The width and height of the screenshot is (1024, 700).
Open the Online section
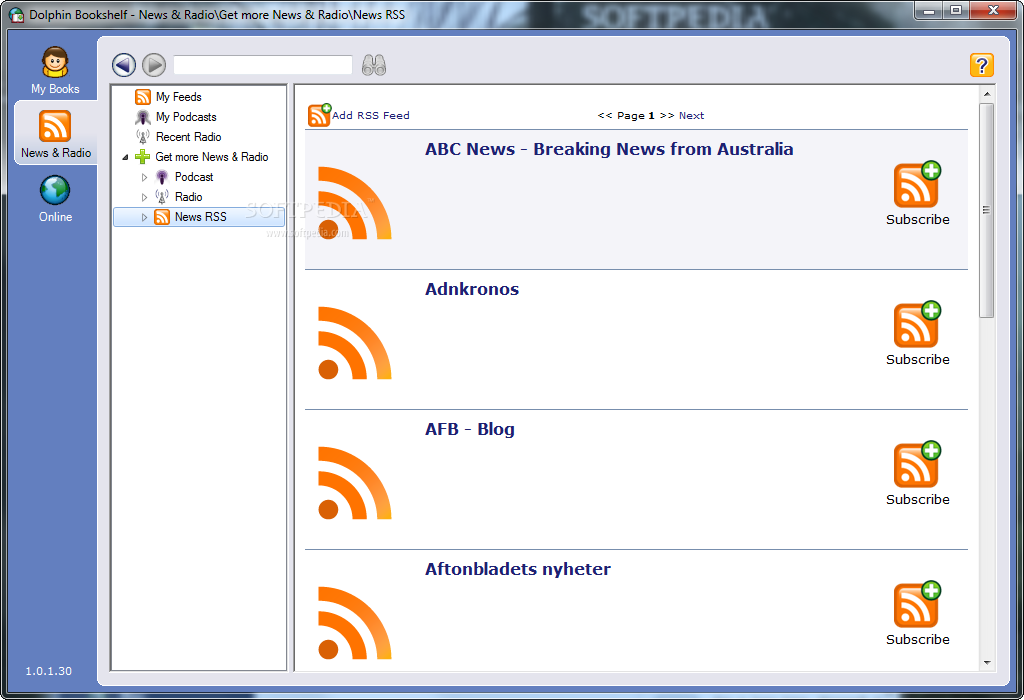point(55,199)
